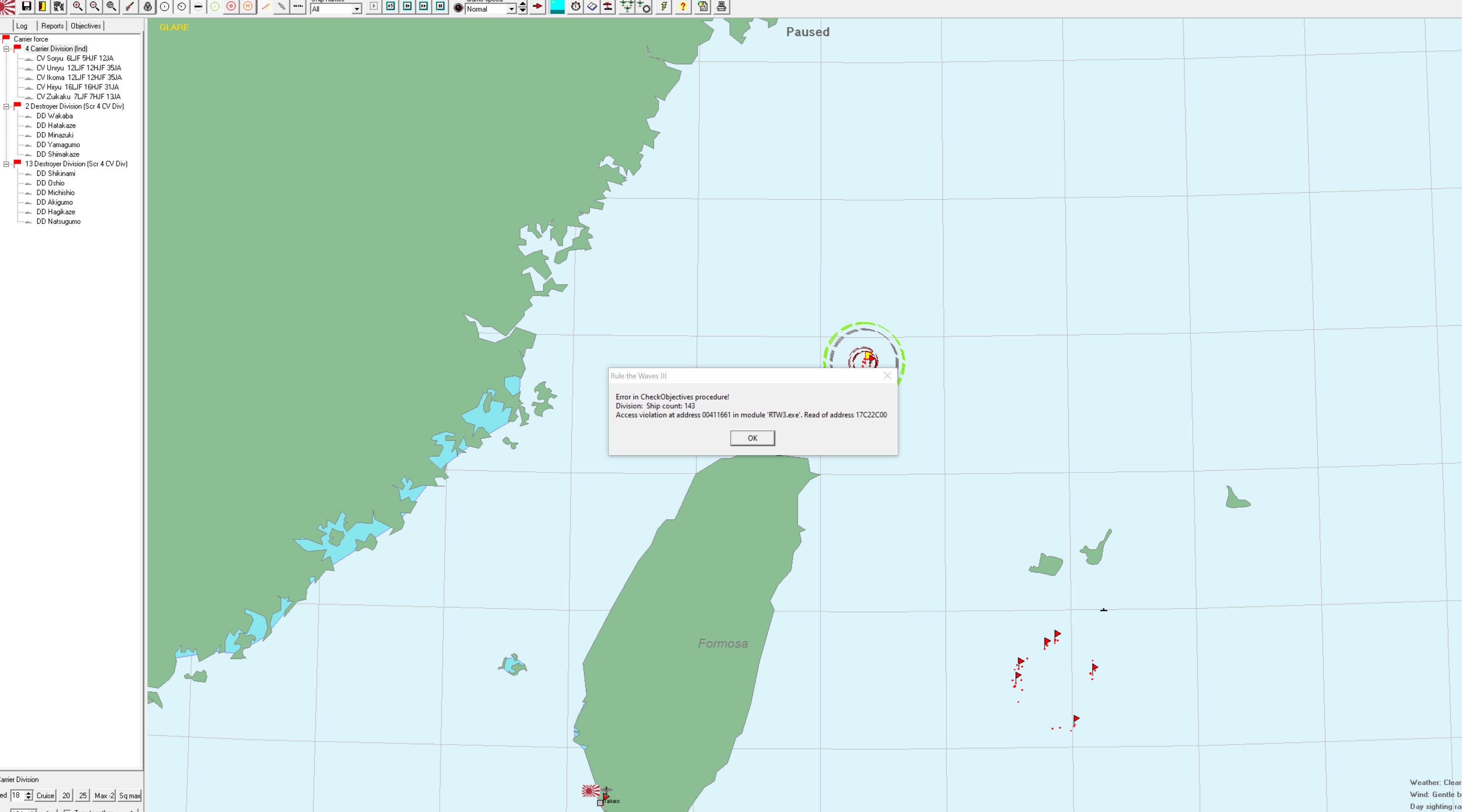Click the zoom out magnifier icon
Image resolution: width=1462 pixels, height=812 pixels.
coord(94,6)
